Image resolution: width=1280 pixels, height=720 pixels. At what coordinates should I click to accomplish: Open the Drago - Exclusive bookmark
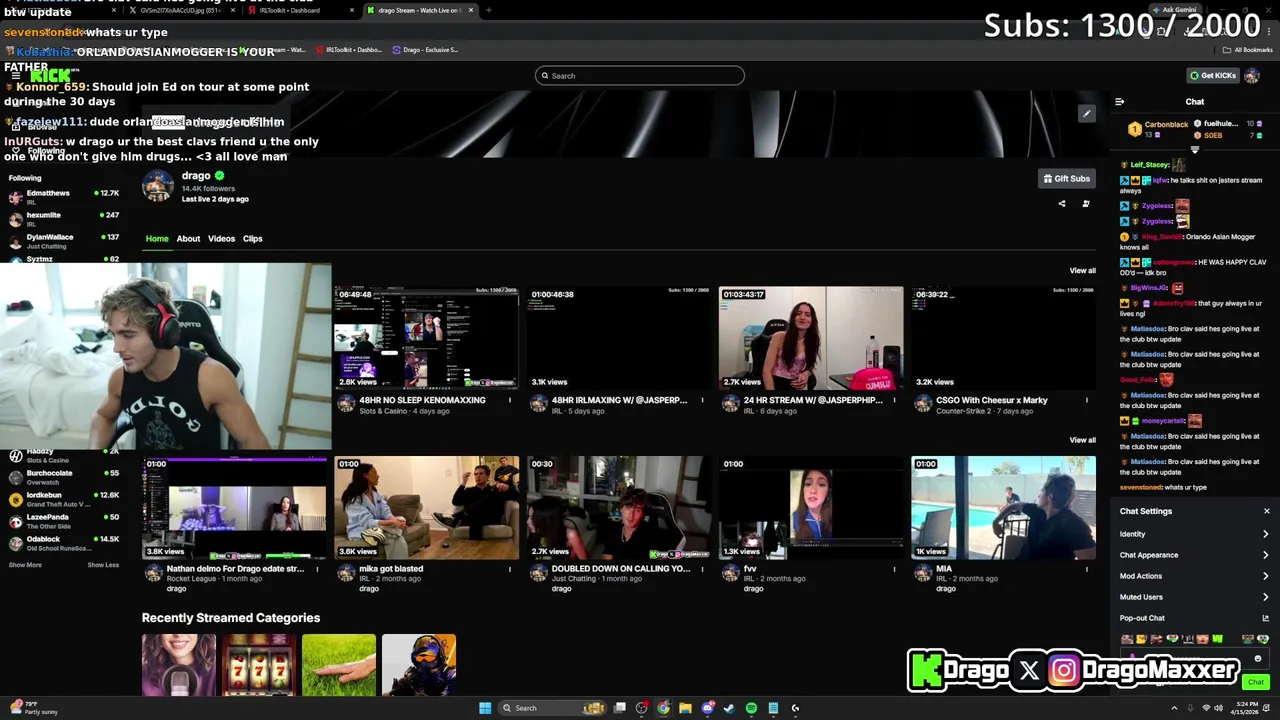coord(426,50)
